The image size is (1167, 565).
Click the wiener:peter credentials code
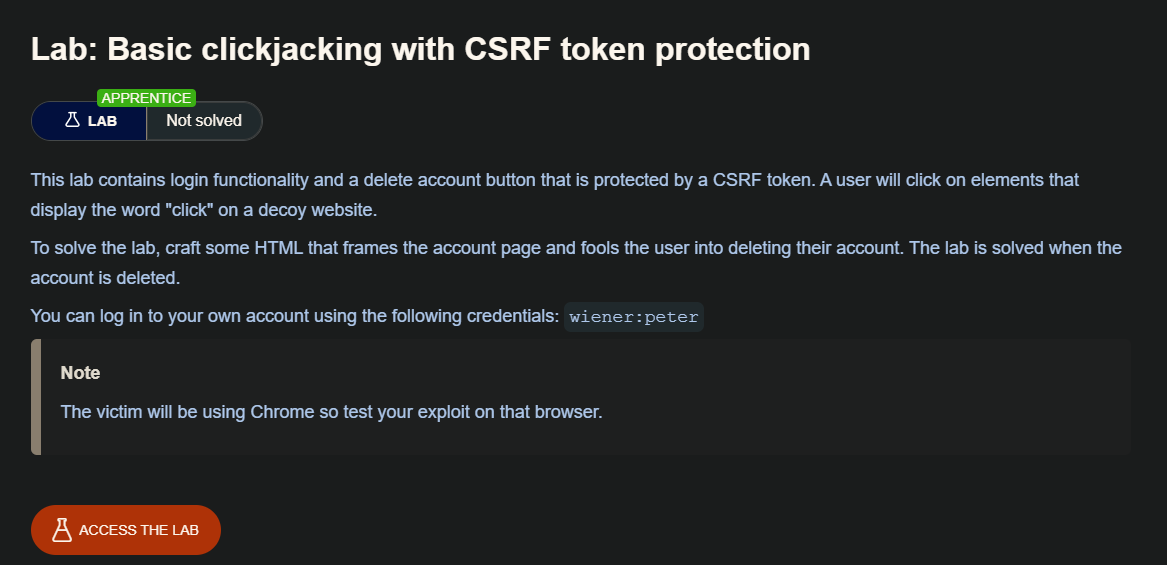pos(634,317)
